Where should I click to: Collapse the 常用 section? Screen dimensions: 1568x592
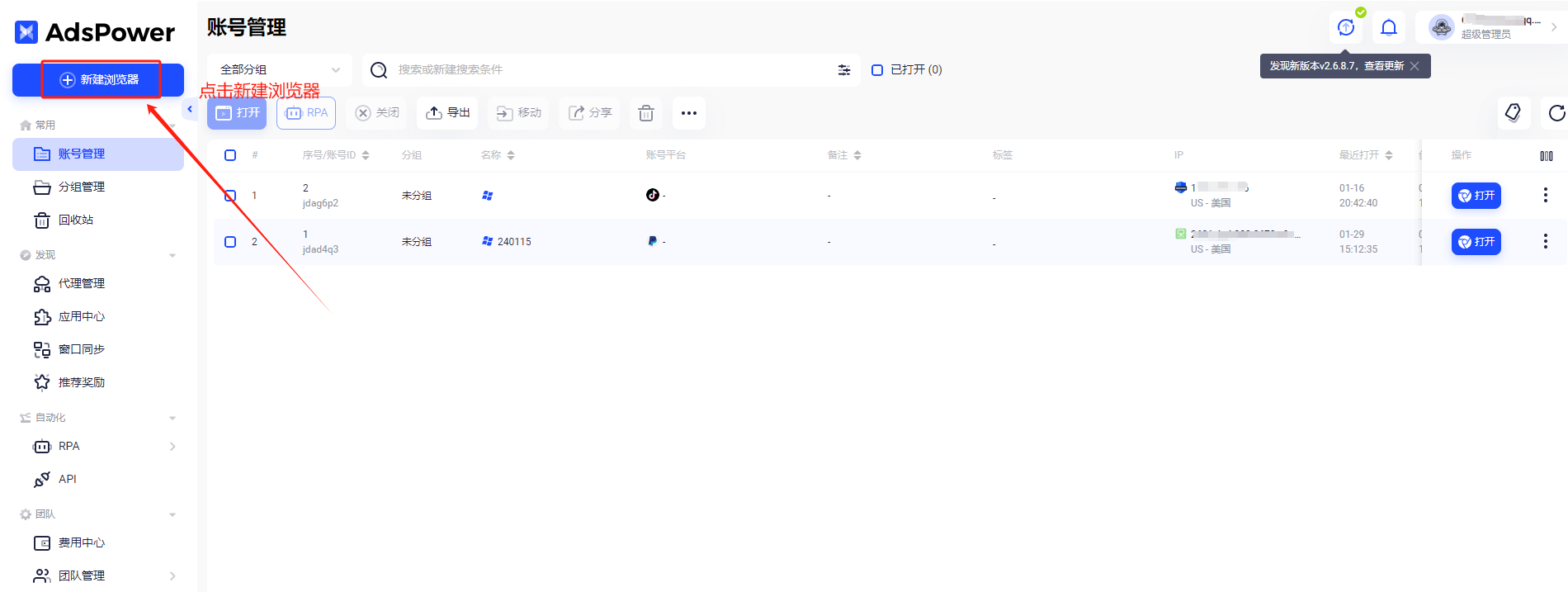[172, 126]
